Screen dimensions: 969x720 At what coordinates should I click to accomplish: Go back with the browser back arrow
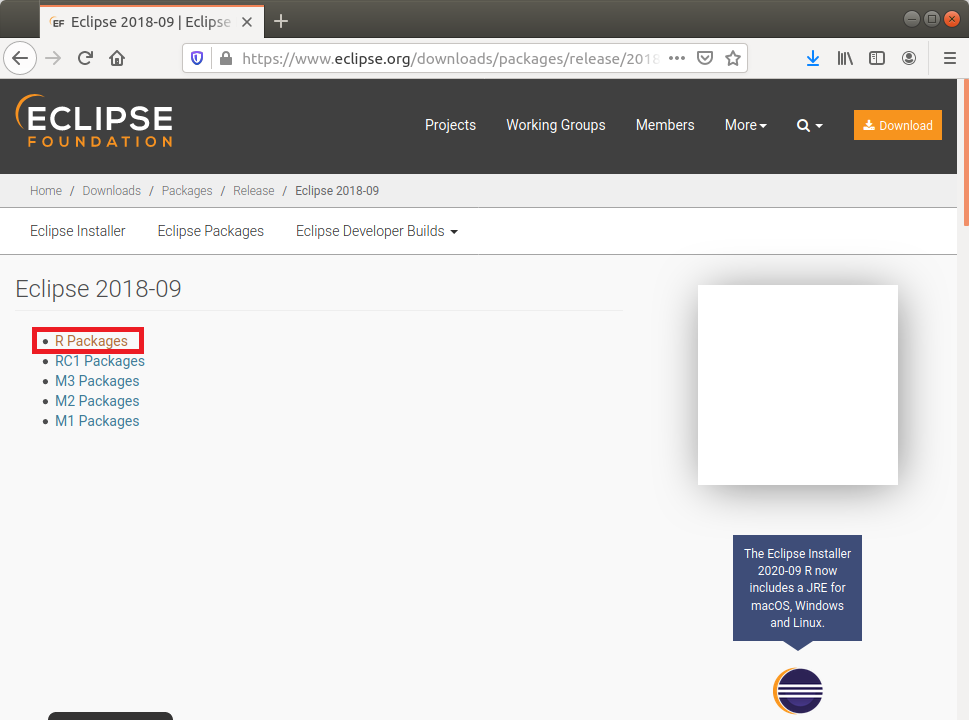(20, 58)
